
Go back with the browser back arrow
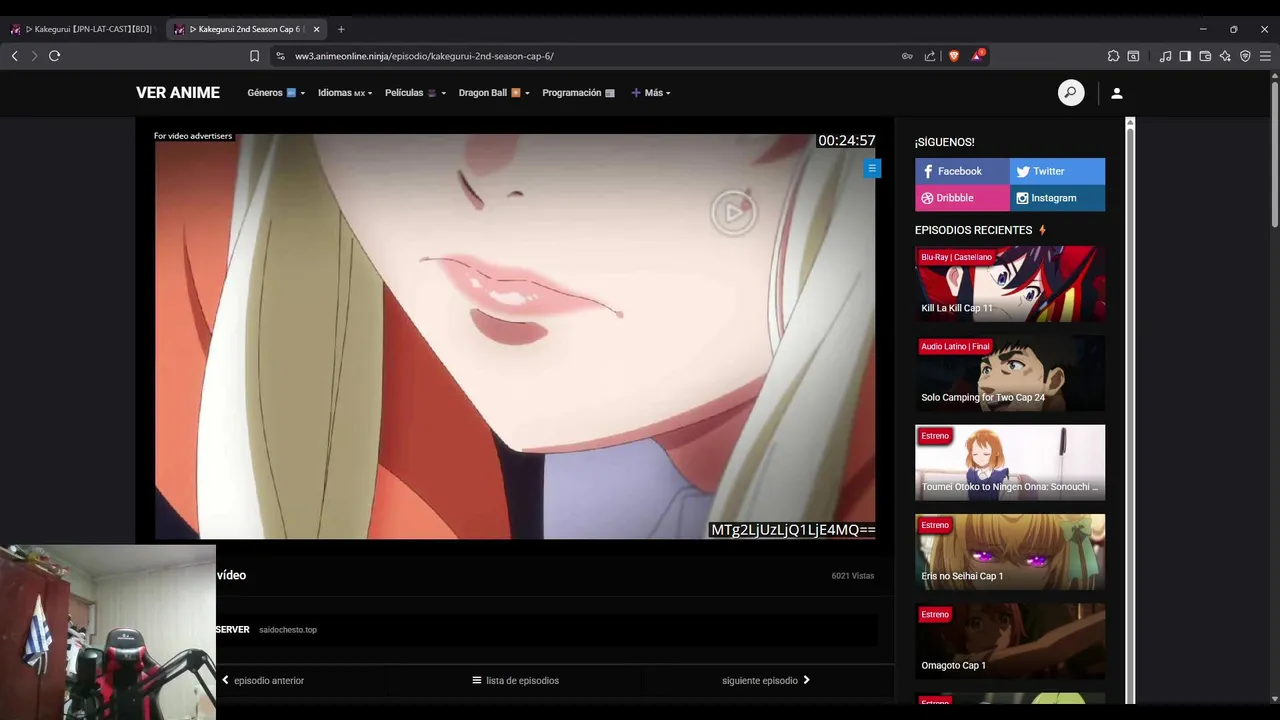tap(14, 56)
